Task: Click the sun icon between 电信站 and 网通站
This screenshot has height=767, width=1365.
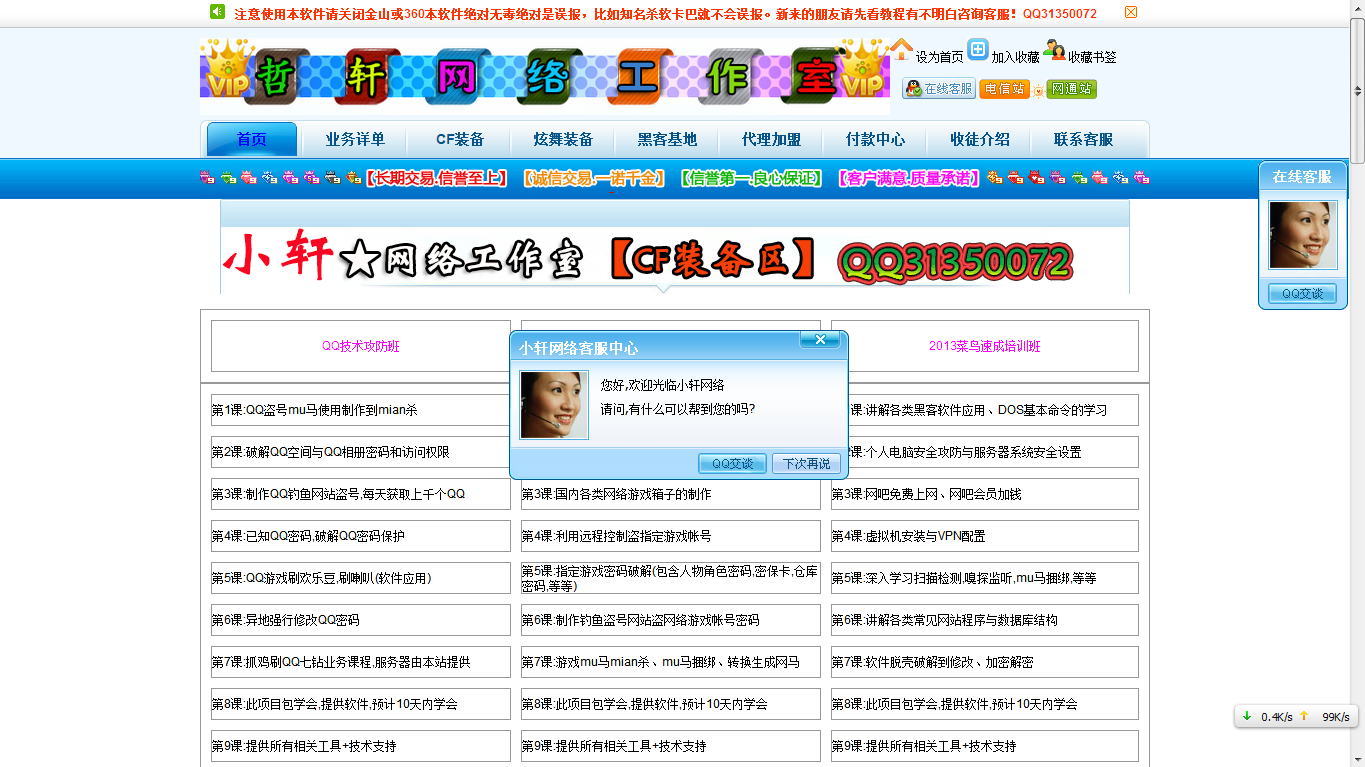Action: (x=1040, y=91)
